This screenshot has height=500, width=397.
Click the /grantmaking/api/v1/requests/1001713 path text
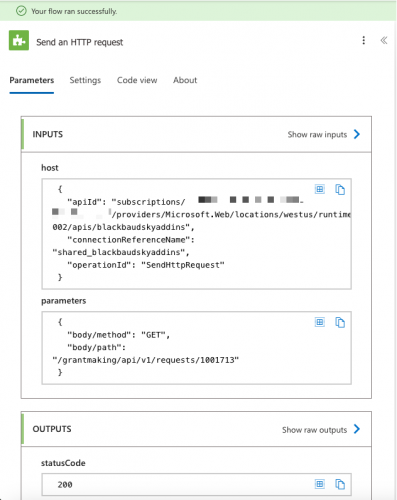[x=146, y=360]
